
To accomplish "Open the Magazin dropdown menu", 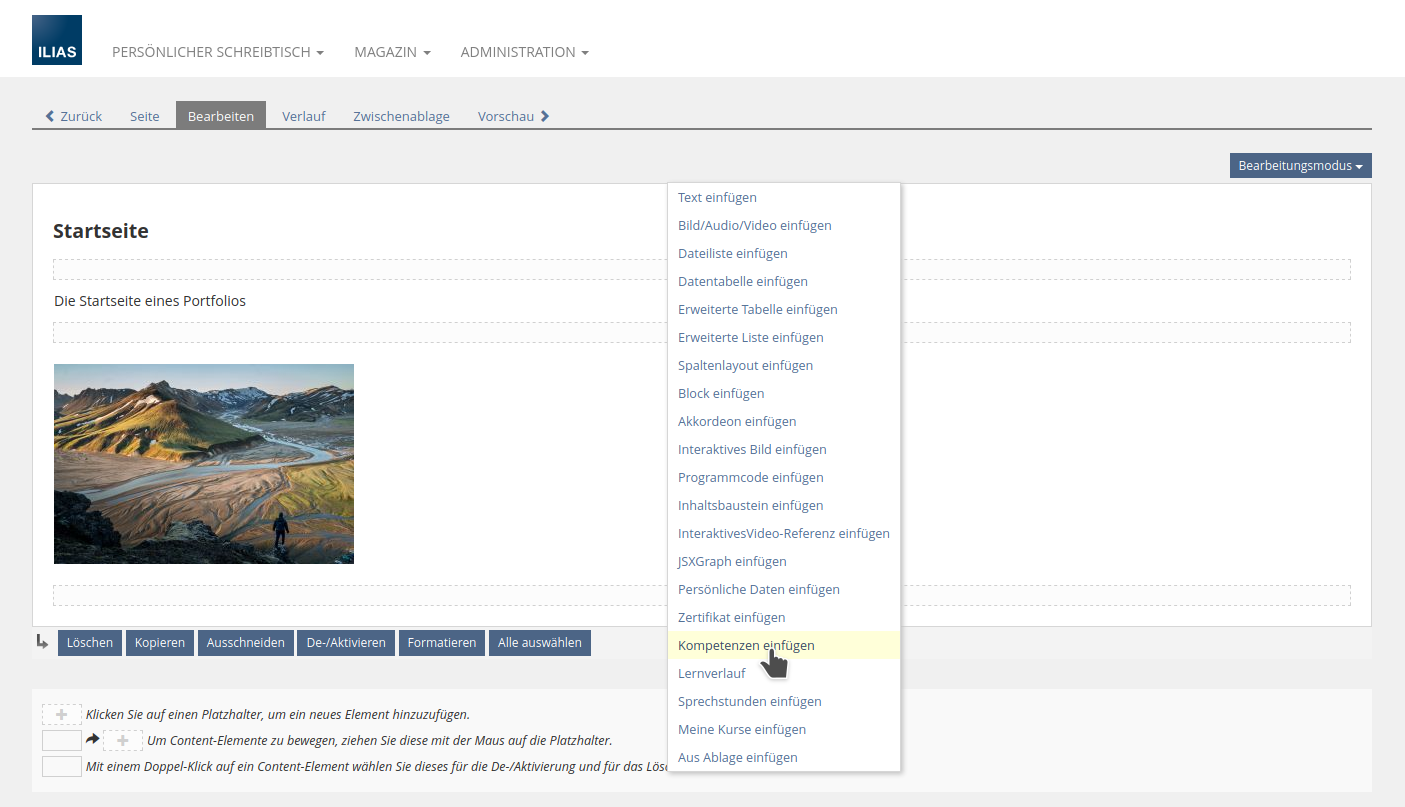I will pos(392,52).
